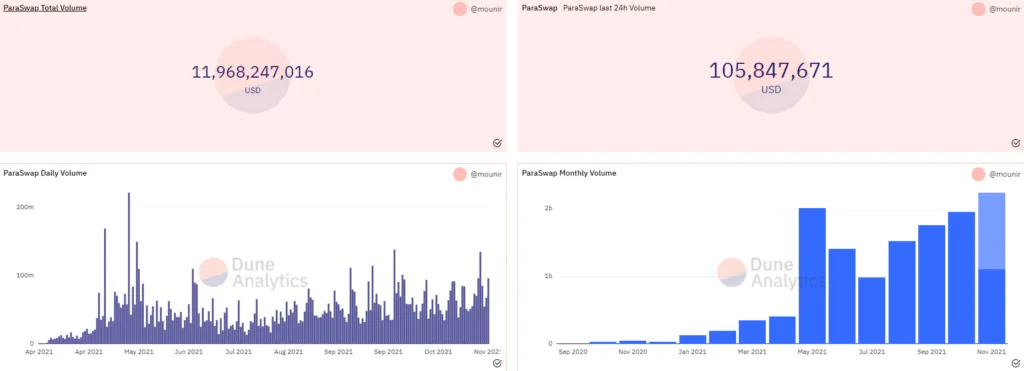This screenshot has width=1024, height=371.
Task: Click the verified checkmark icon on Daily Volume panel
Action: click(496, 363)
